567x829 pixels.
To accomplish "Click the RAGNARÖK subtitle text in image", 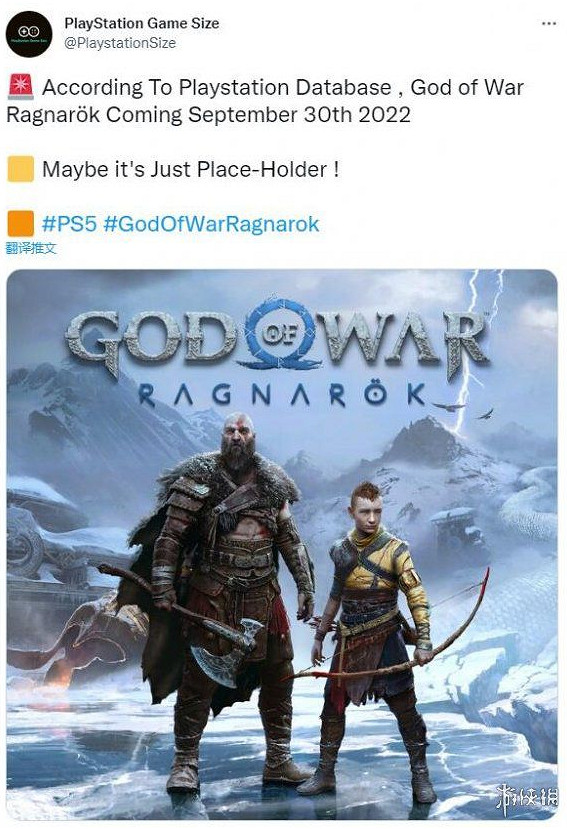I will (282, 395).
